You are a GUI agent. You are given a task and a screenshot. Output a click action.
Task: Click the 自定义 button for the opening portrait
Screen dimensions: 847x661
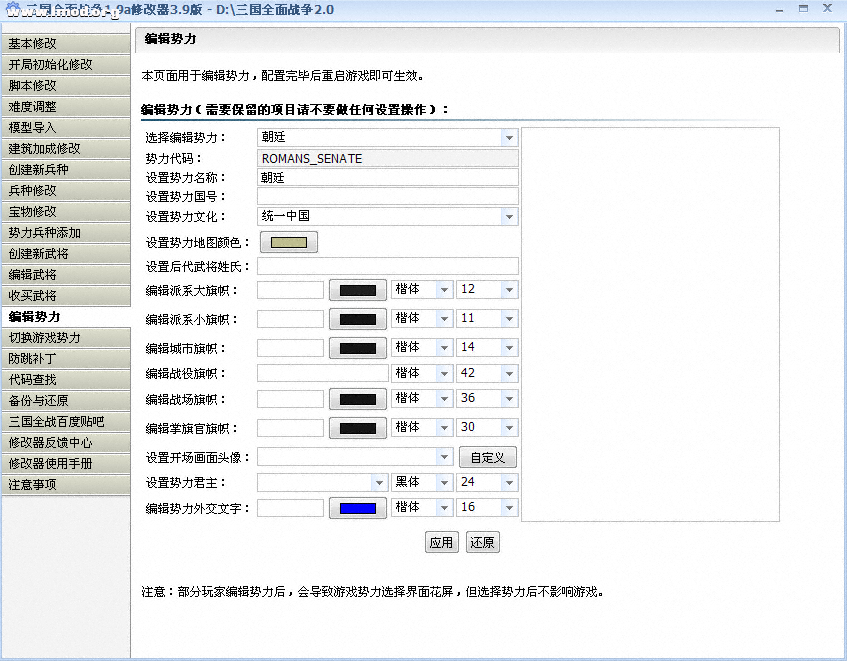tap(488, 458)
